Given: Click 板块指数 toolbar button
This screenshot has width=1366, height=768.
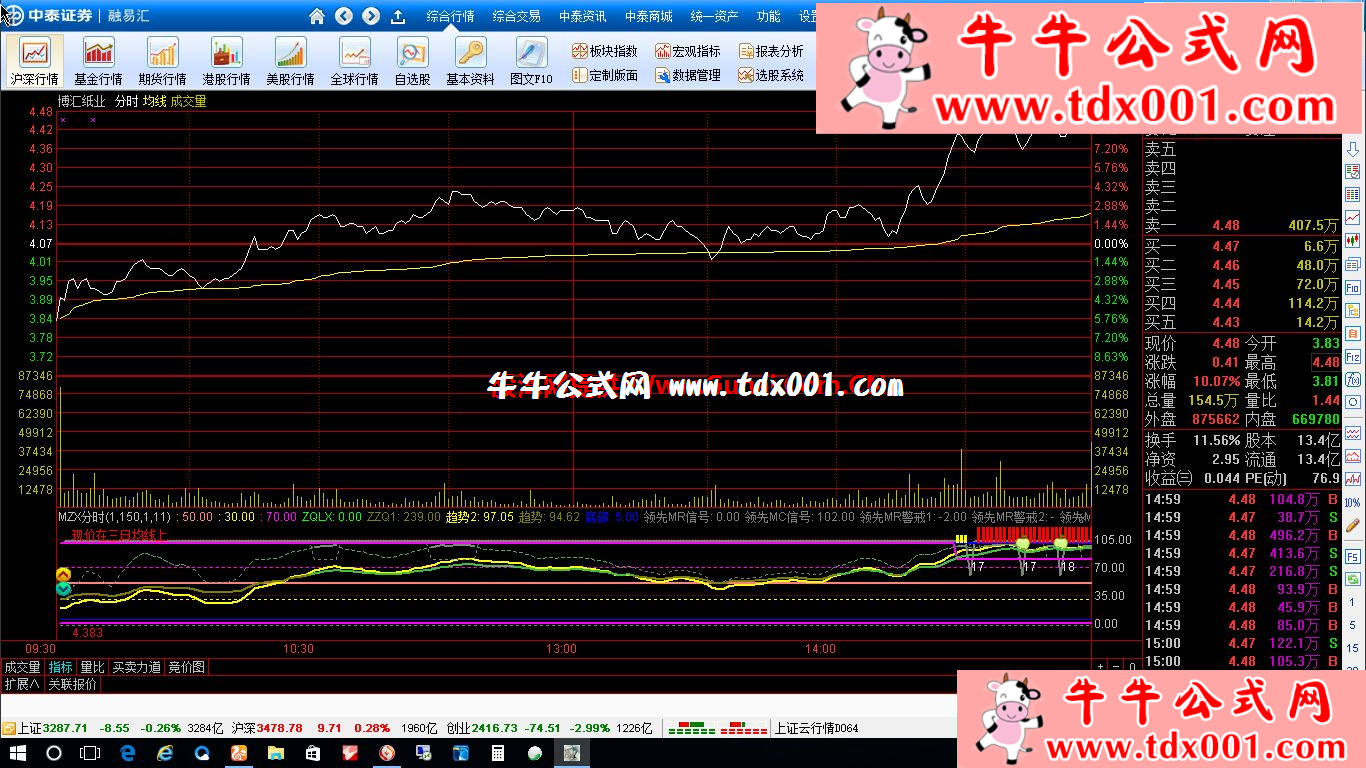Looking at the screenshot, I should pyautogui.click(x=604, y=51).
